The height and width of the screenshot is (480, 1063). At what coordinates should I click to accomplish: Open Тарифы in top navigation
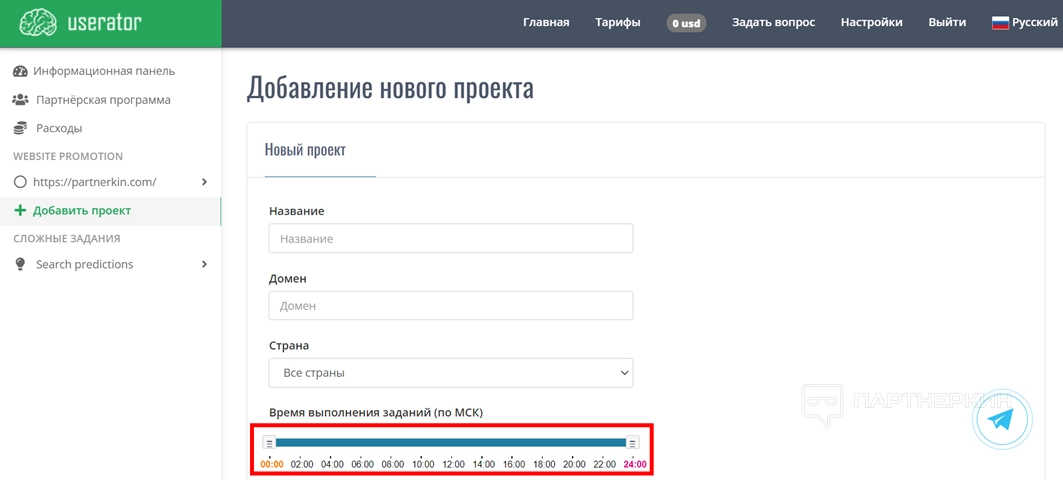point(618,22)
